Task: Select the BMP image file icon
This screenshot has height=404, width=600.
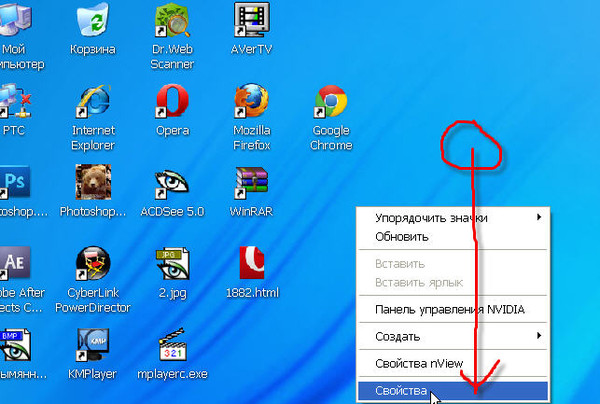Action: [15, 345]
